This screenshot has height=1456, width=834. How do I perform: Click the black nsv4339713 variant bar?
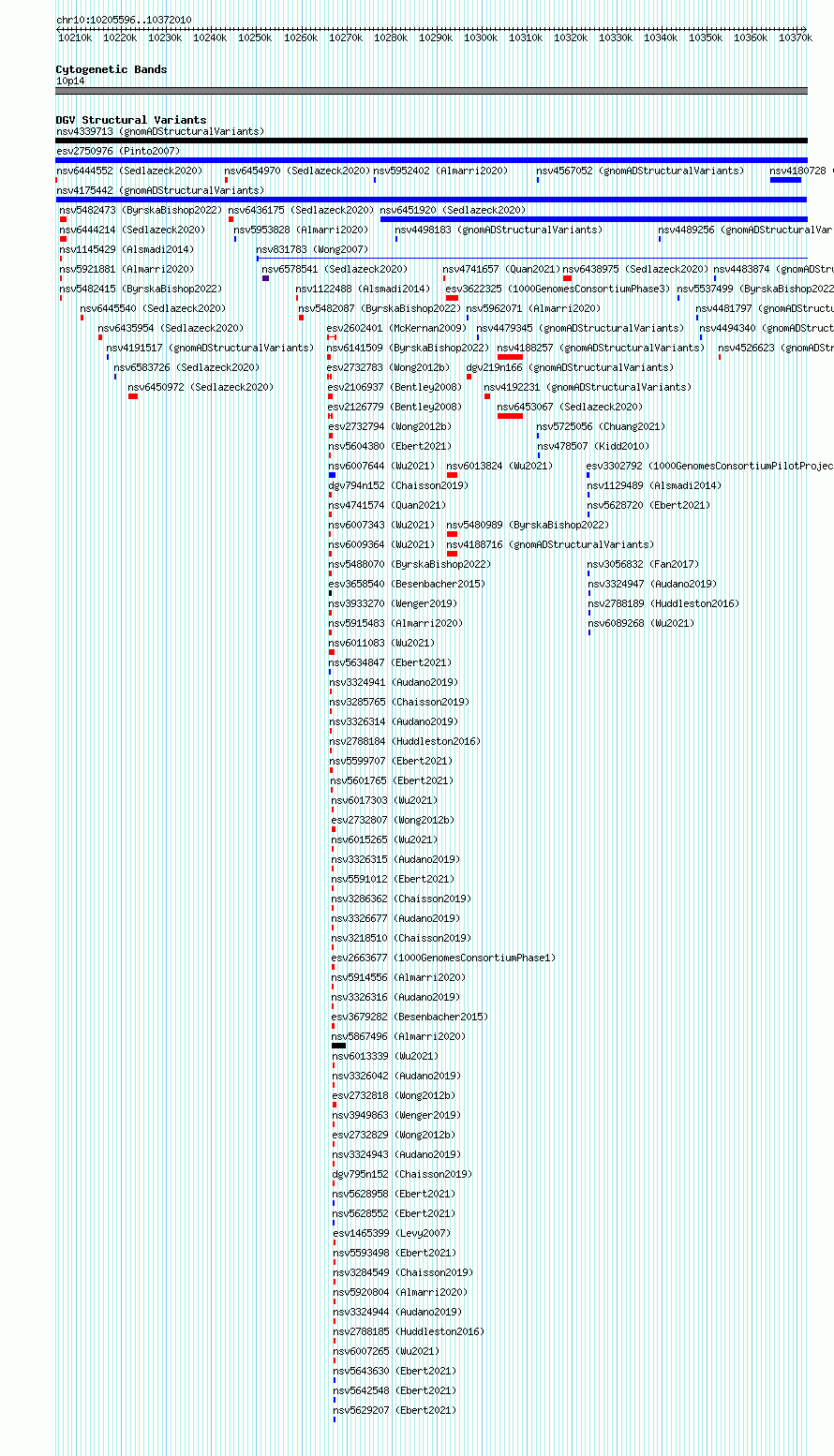click(x=431, y=141)
